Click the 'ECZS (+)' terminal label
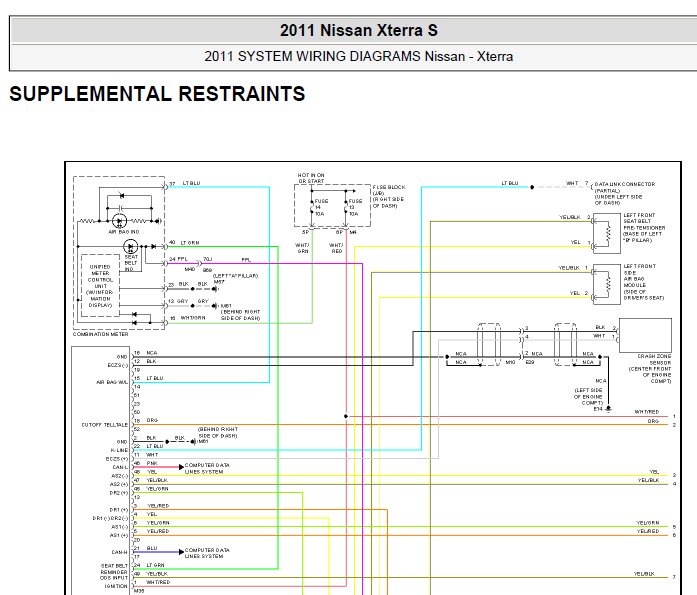This screenshot has height=595, width=697. click(x=117, y=459)
